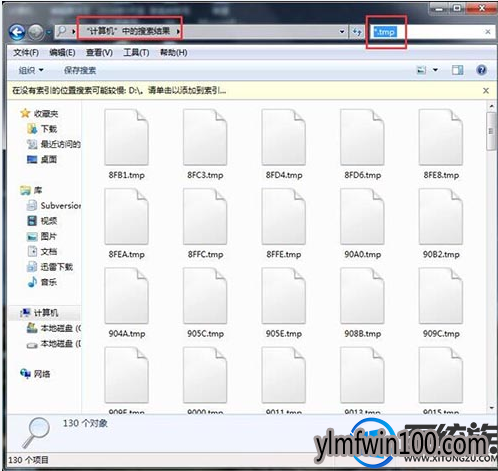Open the Help question mark icon
Image resolution: width=498 pixels, height=471 pixels.
coord(481,70)
